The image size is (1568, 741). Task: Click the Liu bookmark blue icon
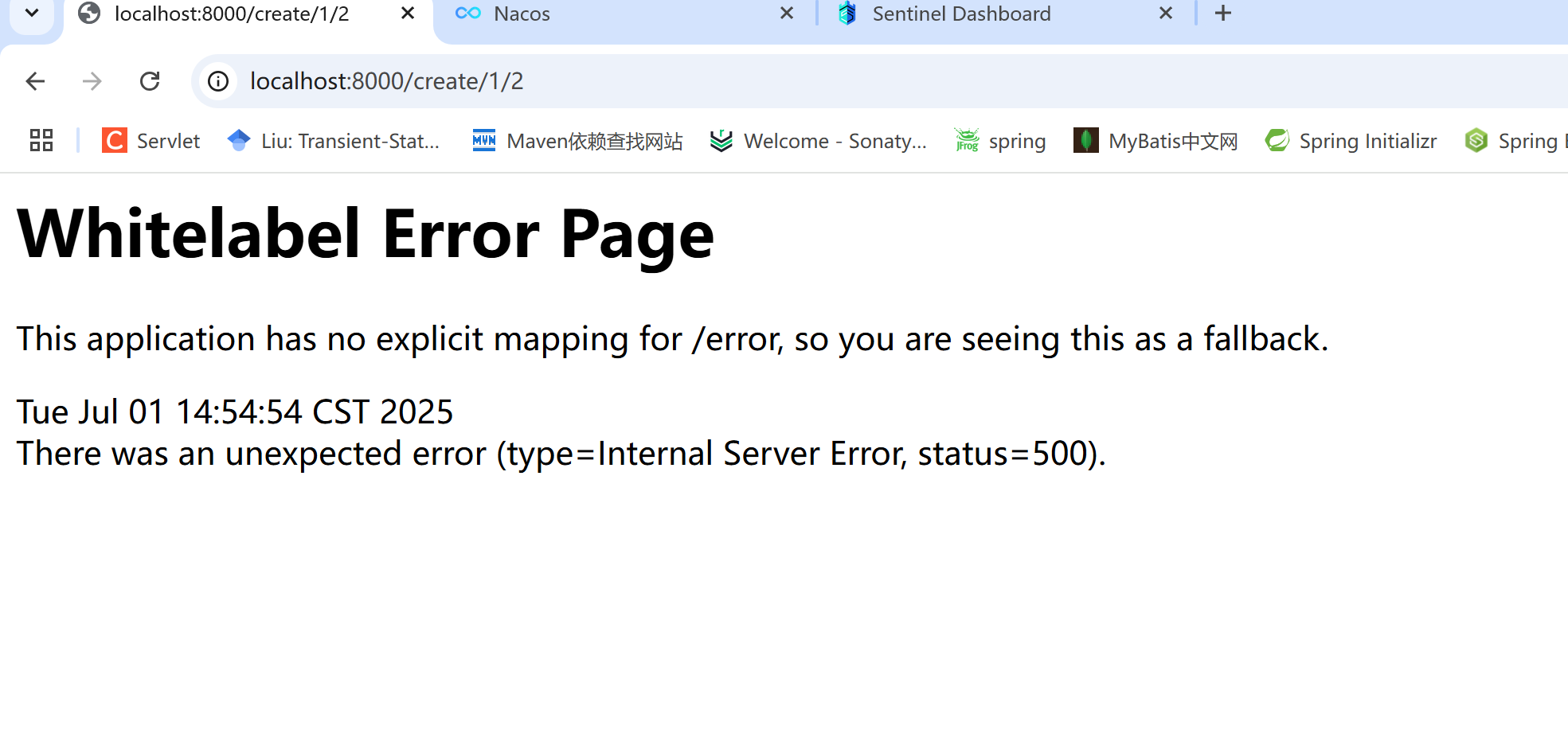click(x=239, y=140)
